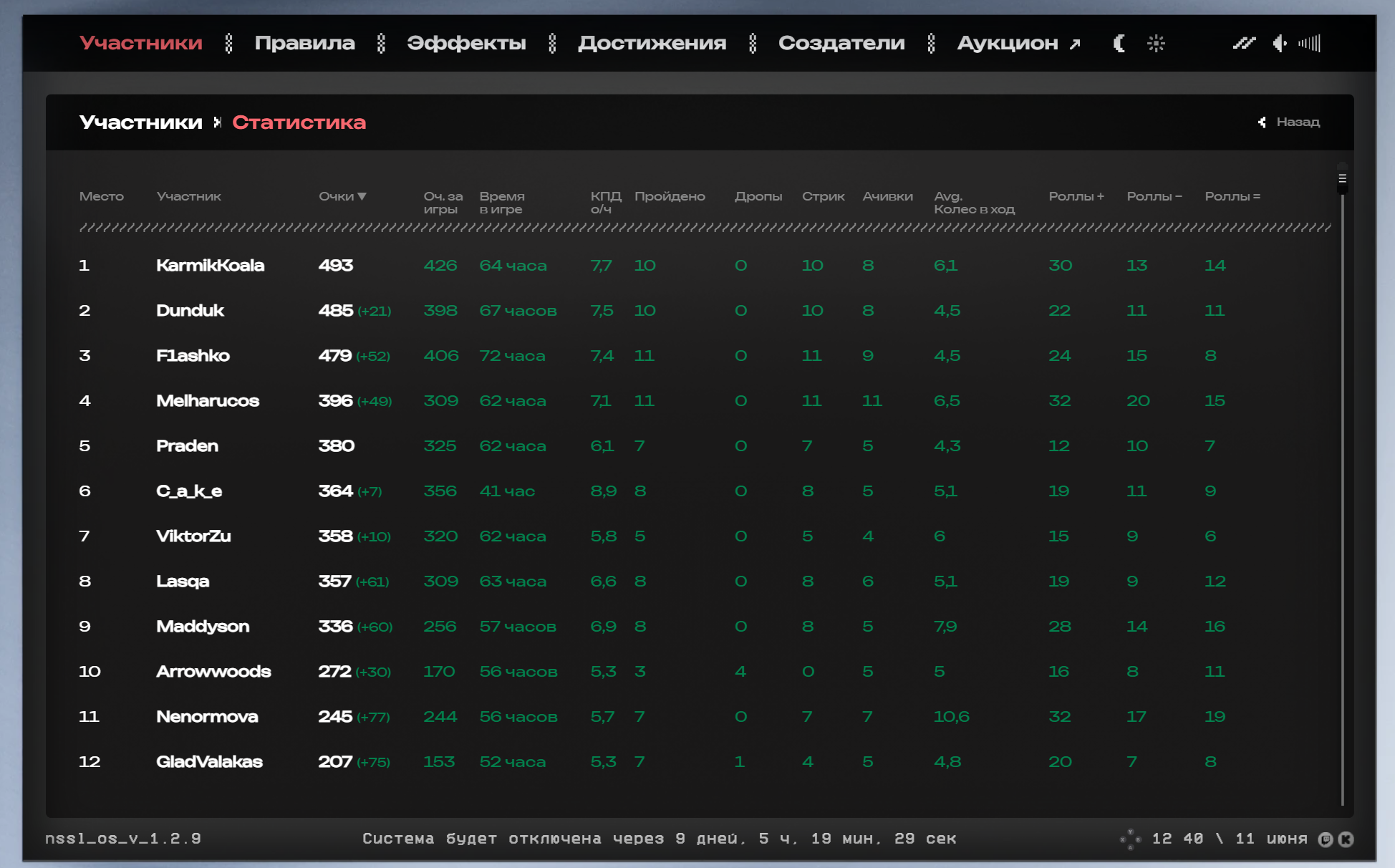The image size is (1395, 868).
Task: Click Lasqa's game points 309
Action: point(441,582)
